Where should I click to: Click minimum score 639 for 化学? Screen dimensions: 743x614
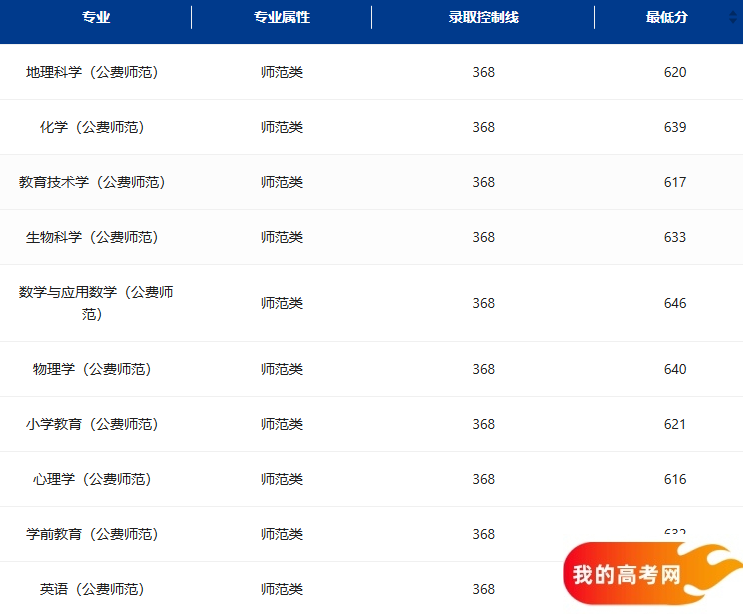point(675,127)
